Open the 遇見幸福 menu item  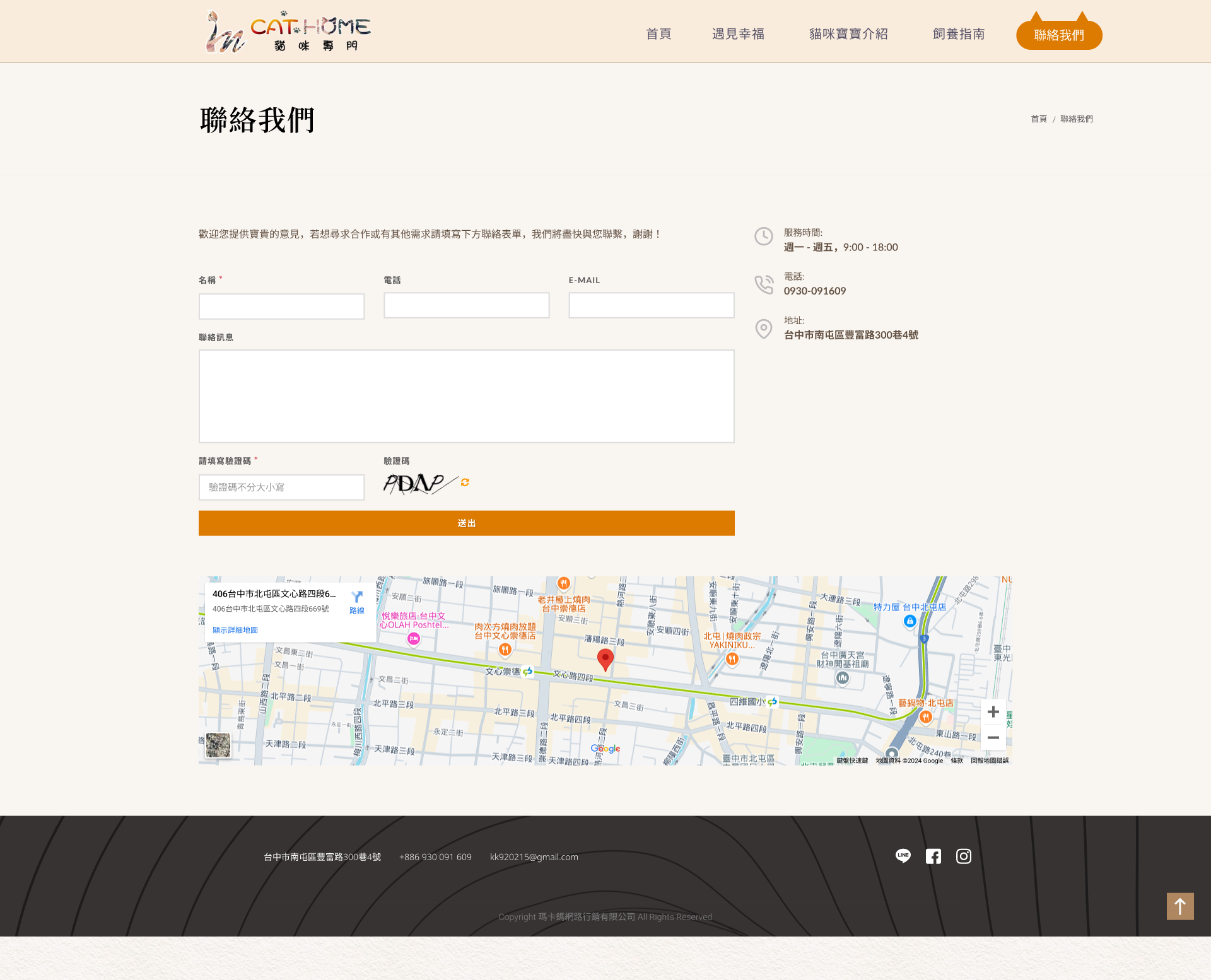pos(738,34)
